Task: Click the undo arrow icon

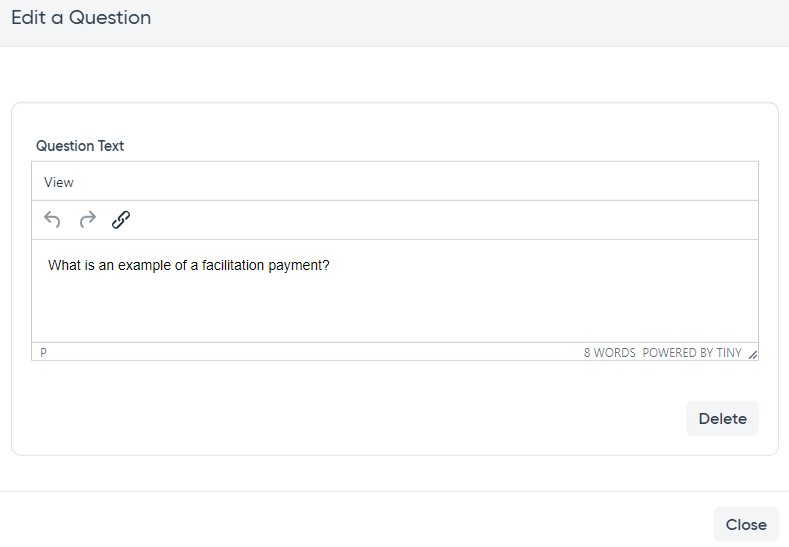Action: 52,219
